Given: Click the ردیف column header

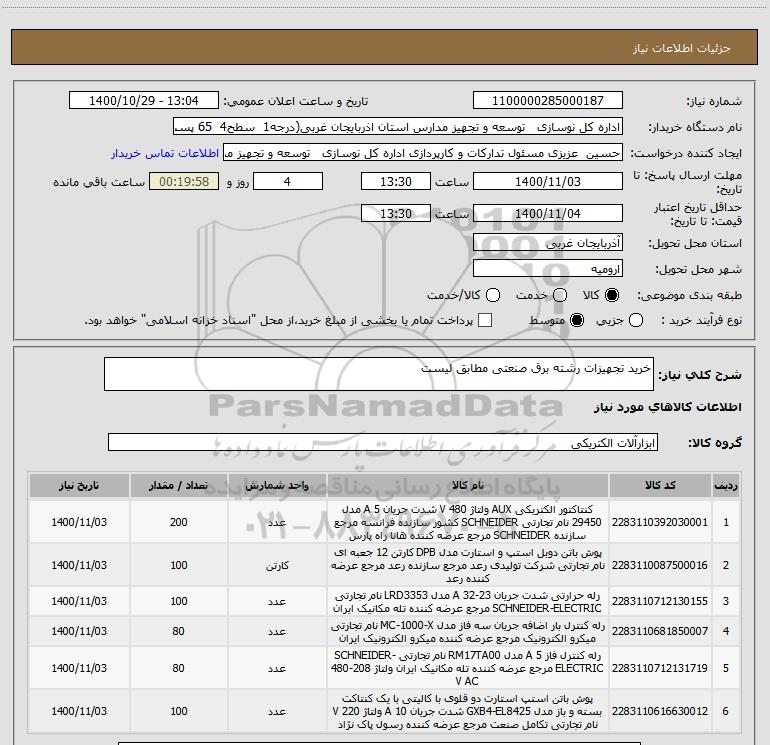Looking at the screenshot, I should click(726, 486).
